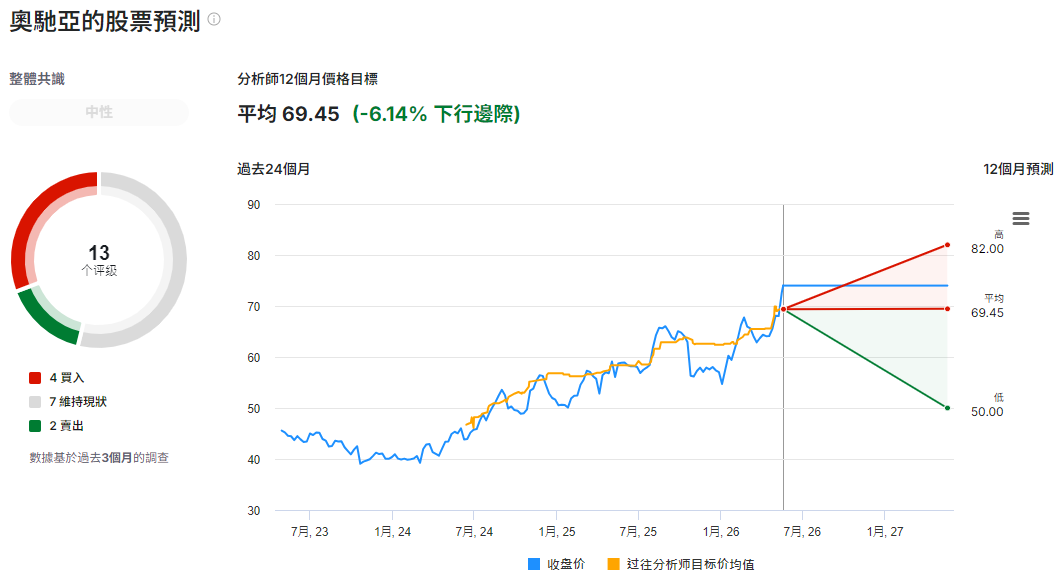Click the 7月, 24 axis label
The height and width of the screenshot is (575, 1059).
[x=474, y=532]
